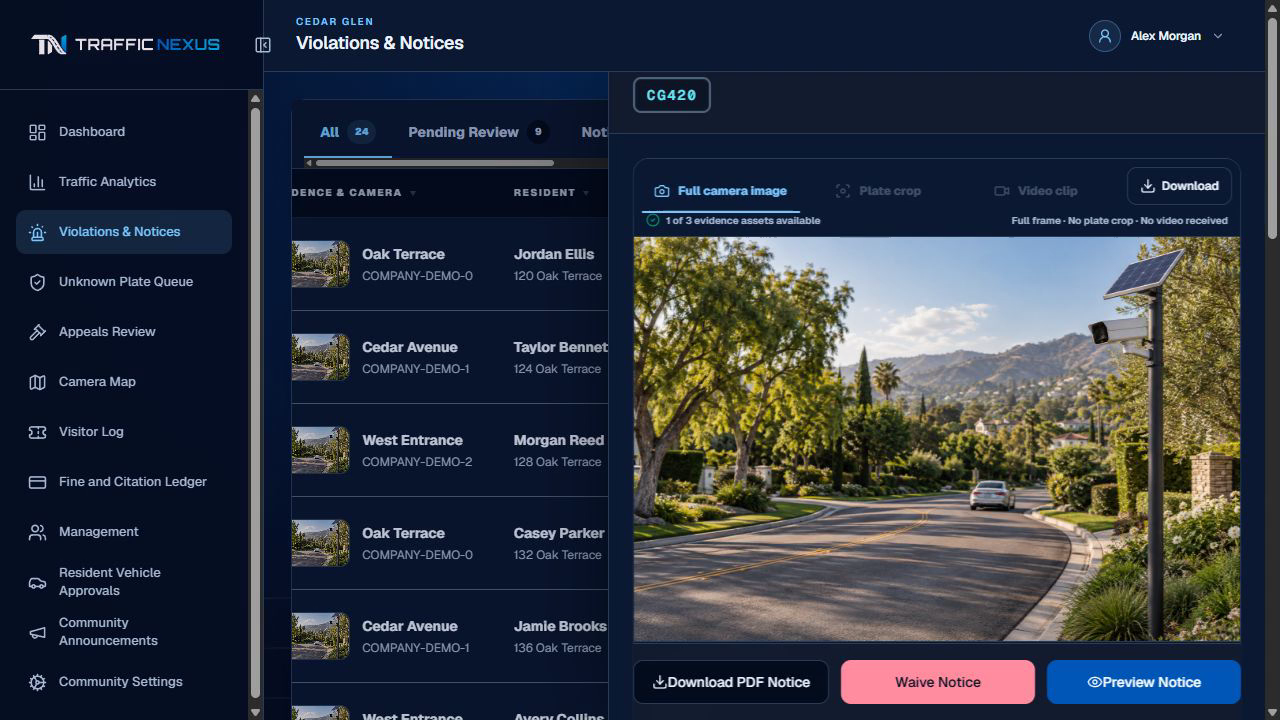Viewport: 1280px width, 720px height.
Task: Click the sidebar scrollbar up arrow
Action: click(255, 98)
